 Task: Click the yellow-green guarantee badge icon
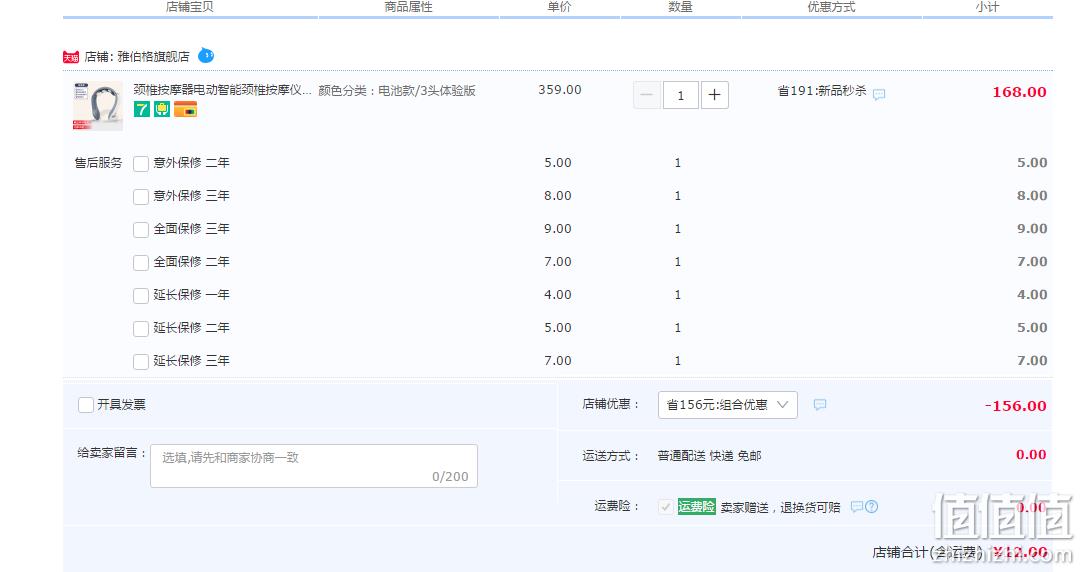click(161, 109)
